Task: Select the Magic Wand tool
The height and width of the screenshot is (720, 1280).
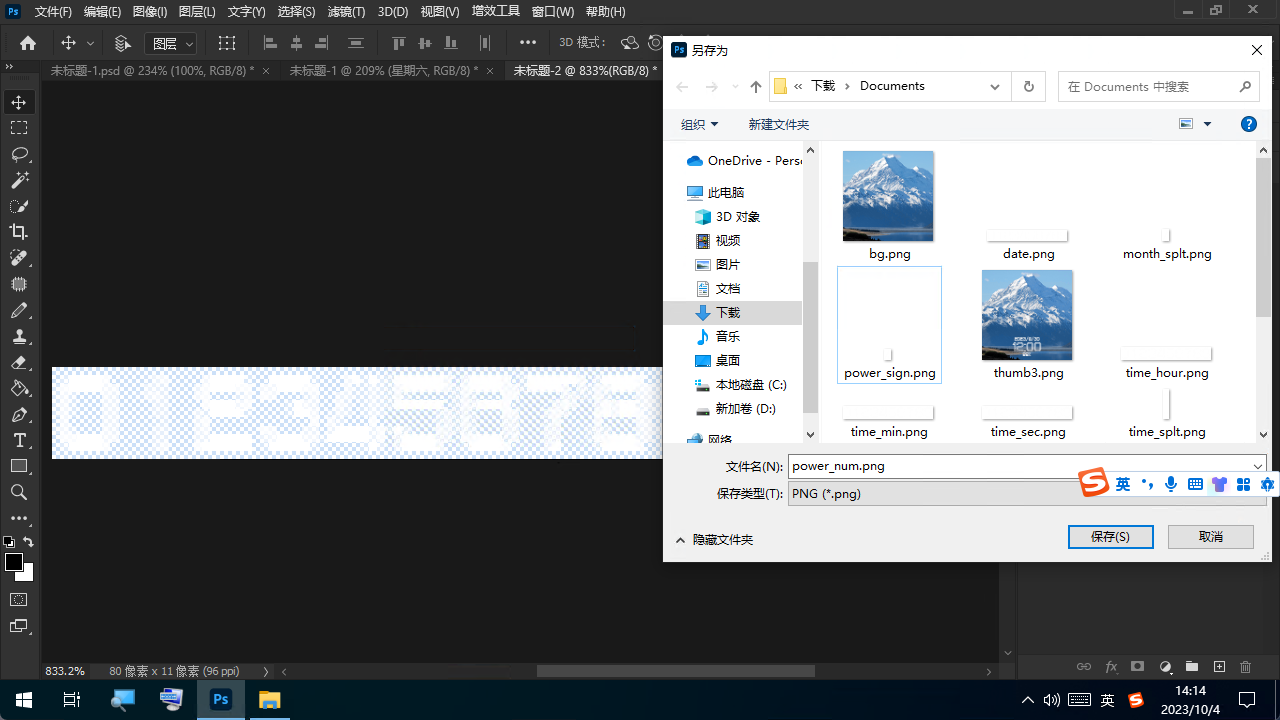Action: point(19,180)
